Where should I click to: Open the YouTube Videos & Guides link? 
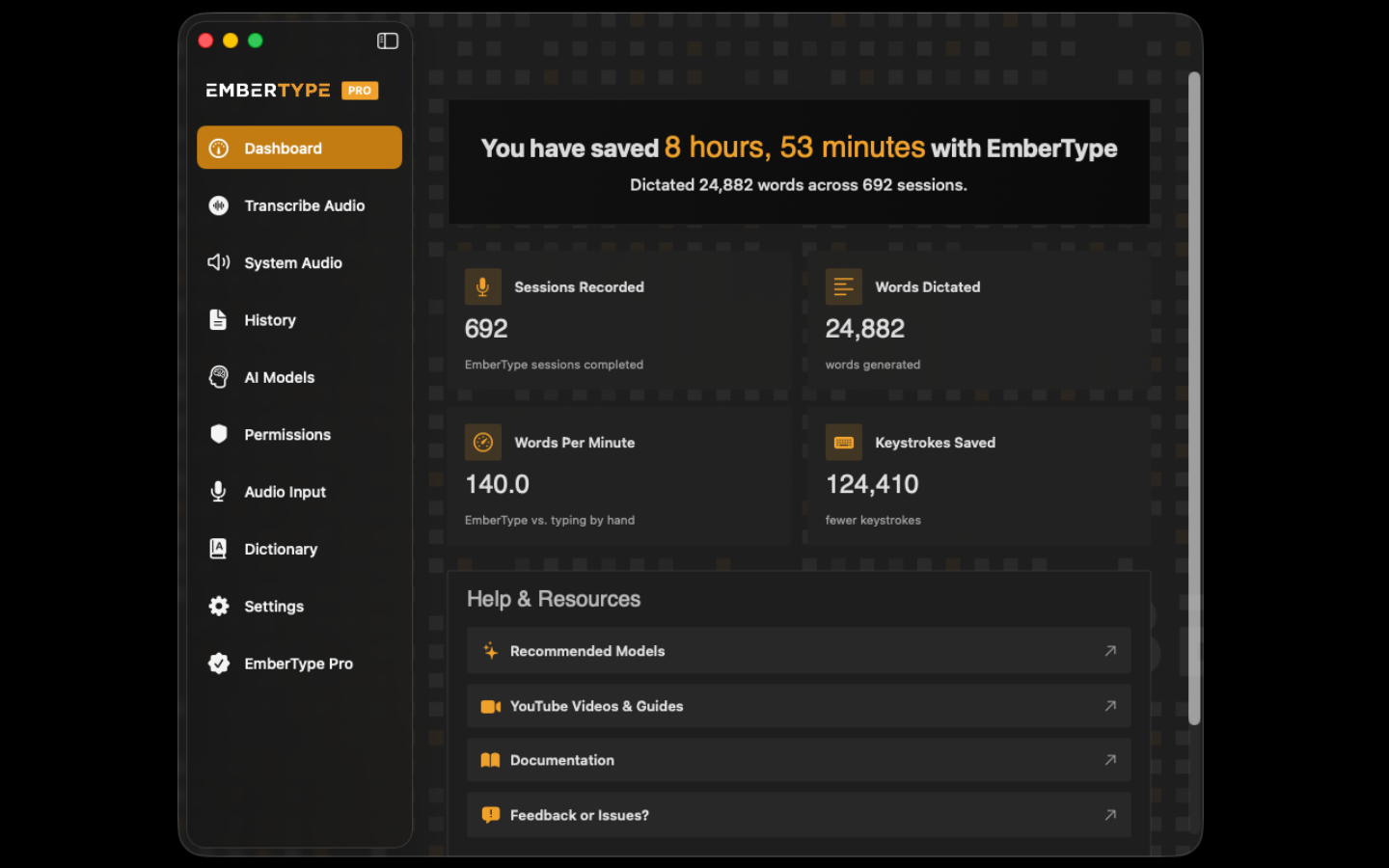coord(799,706)
